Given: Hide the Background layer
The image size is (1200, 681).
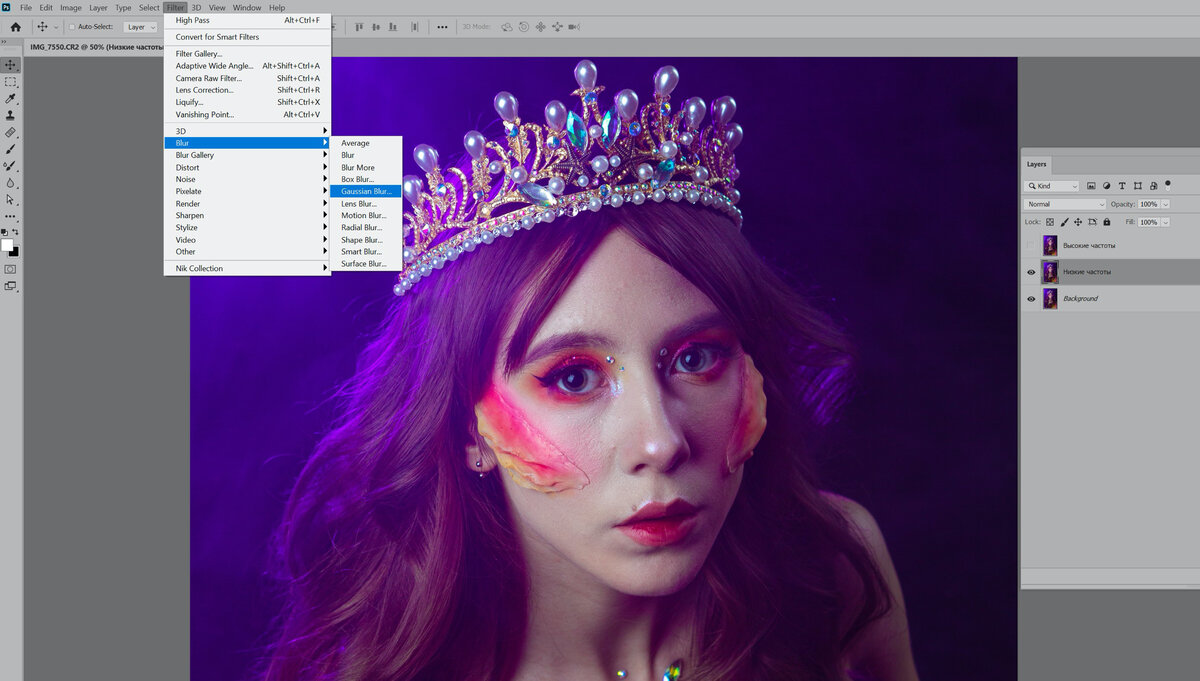Looking at the screenshot, I should pos(1031,298).
